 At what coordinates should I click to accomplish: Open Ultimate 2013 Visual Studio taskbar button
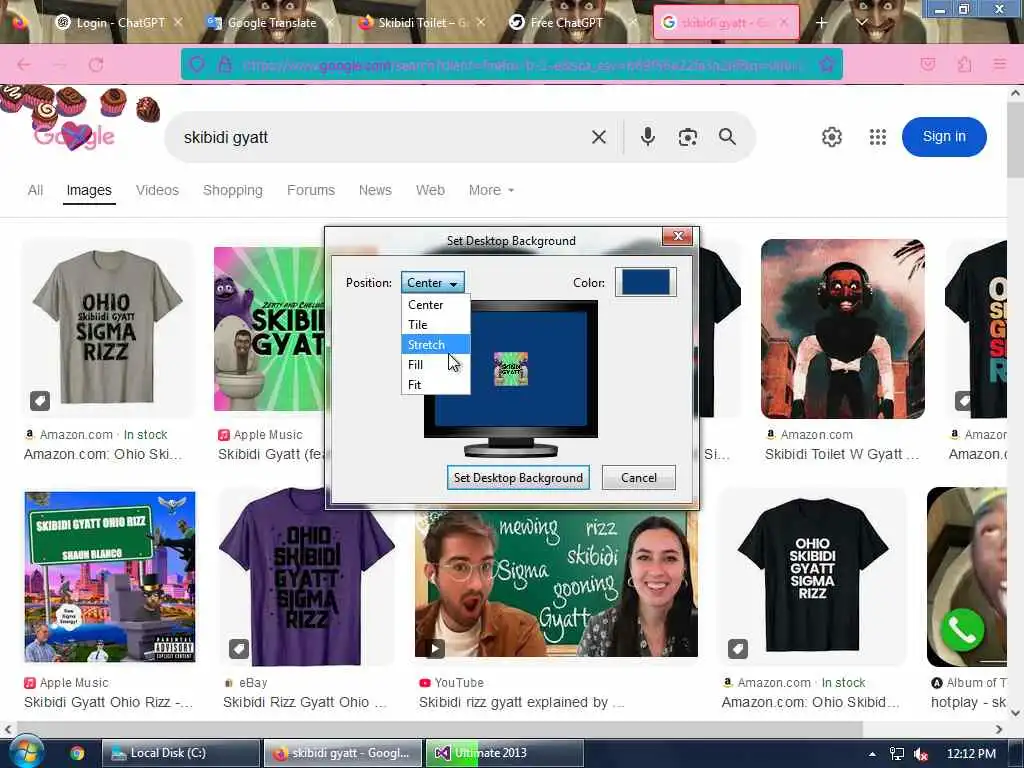tap(505, 753)
